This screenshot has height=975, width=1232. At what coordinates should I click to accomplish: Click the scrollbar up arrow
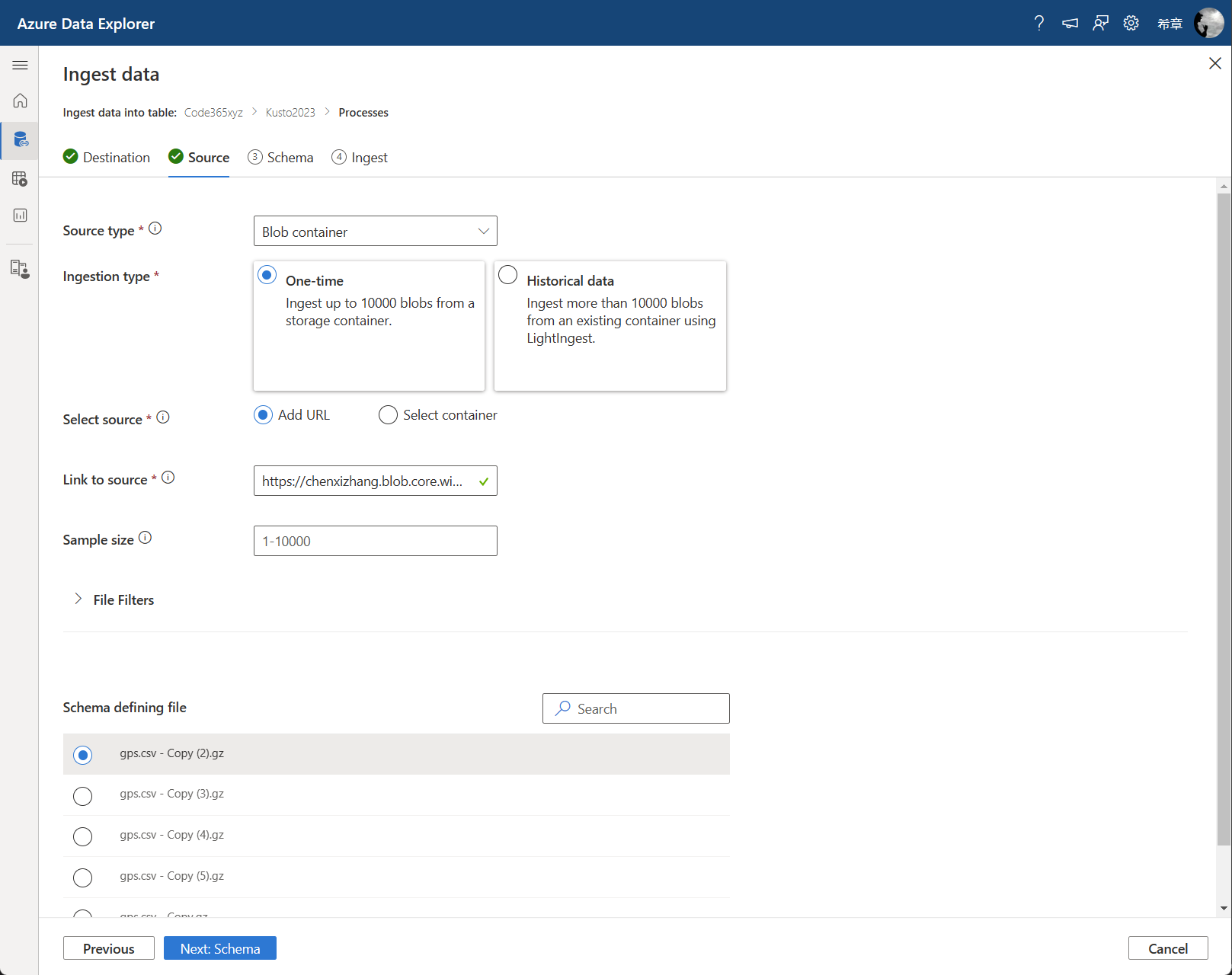point(1224,186)
